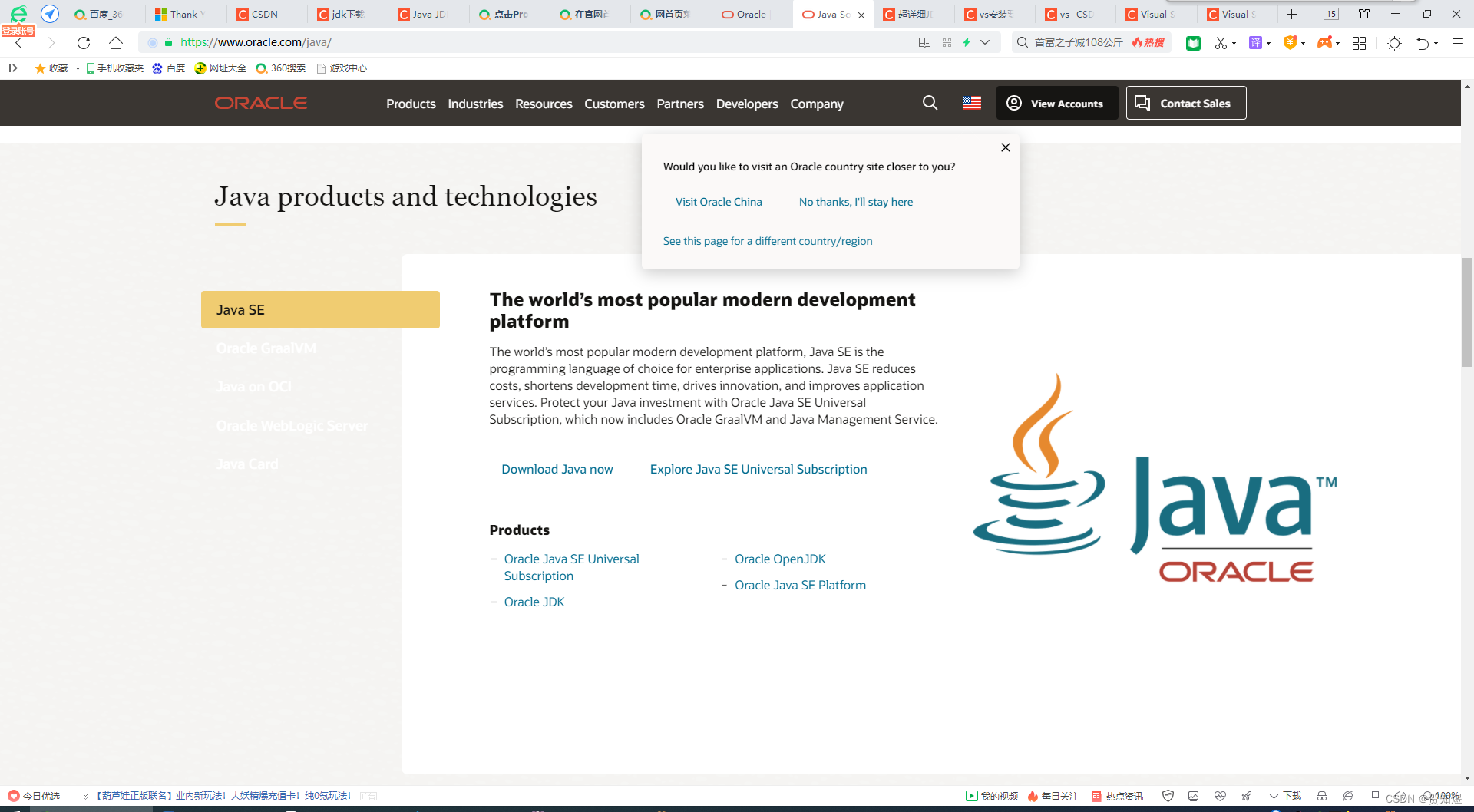Click 我的视频 in the status bar
The image size is (1474, 812).
click(992, 796)
